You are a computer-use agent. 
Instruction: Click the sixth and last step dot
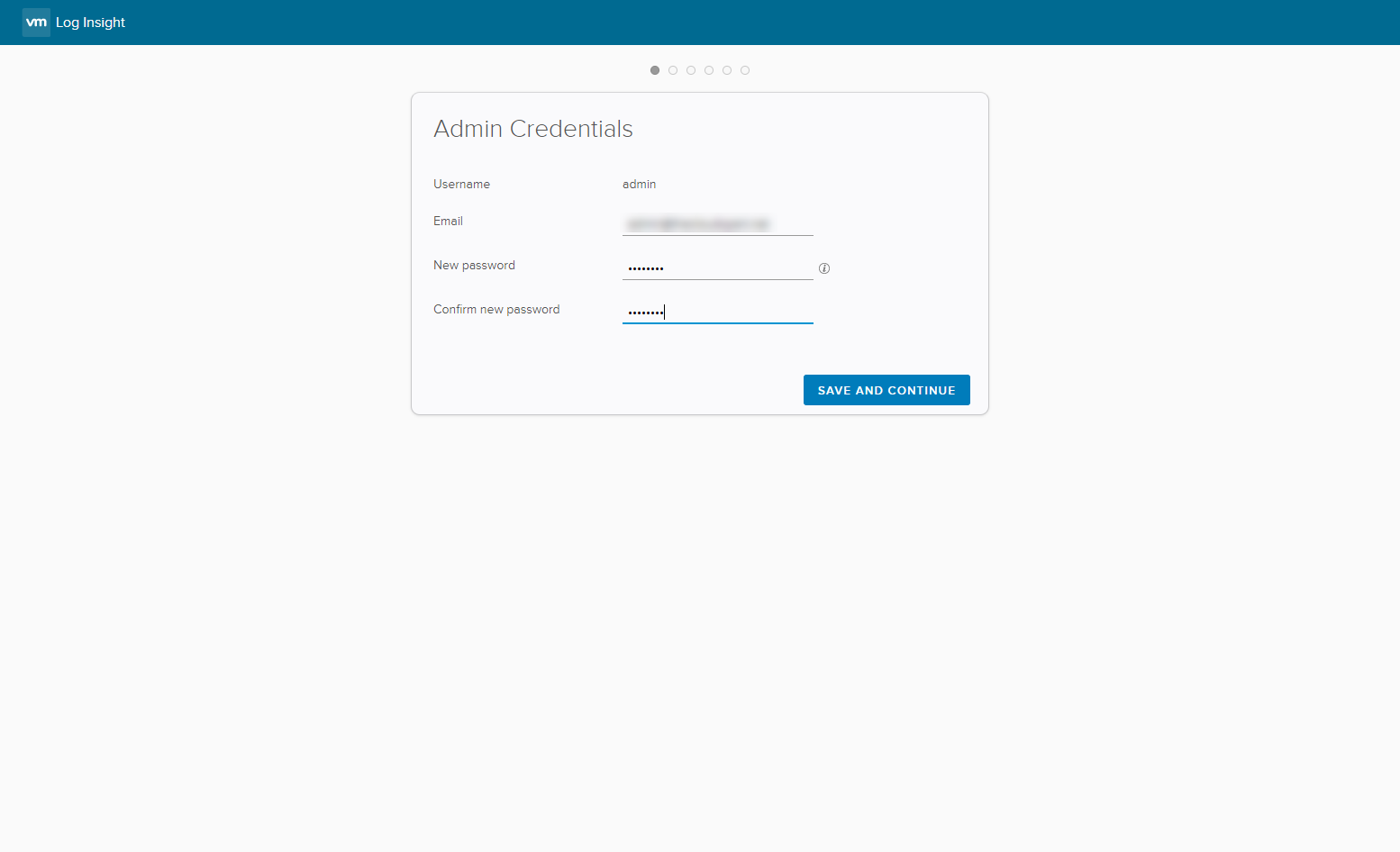point(745,70)
